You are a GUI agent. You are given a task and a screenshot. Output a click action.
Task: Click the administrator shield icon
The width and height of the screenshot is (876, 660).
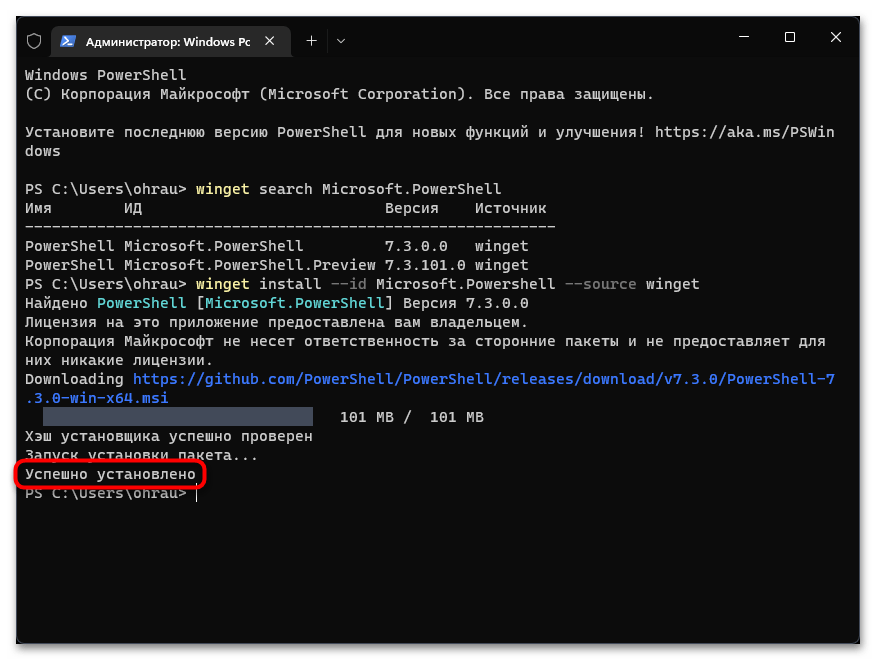(34, 41)
